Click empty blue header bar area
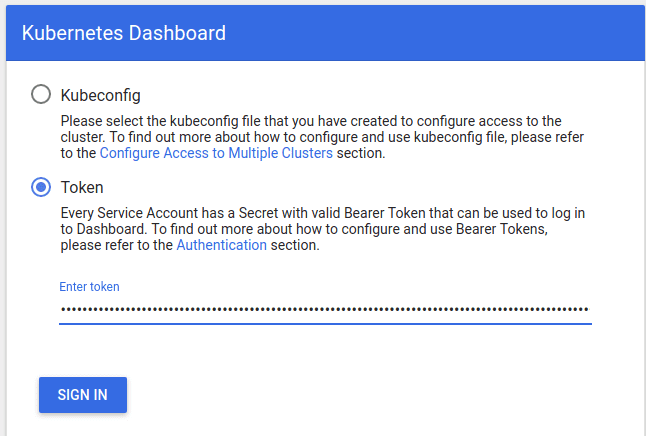 [x=450, y=33]
